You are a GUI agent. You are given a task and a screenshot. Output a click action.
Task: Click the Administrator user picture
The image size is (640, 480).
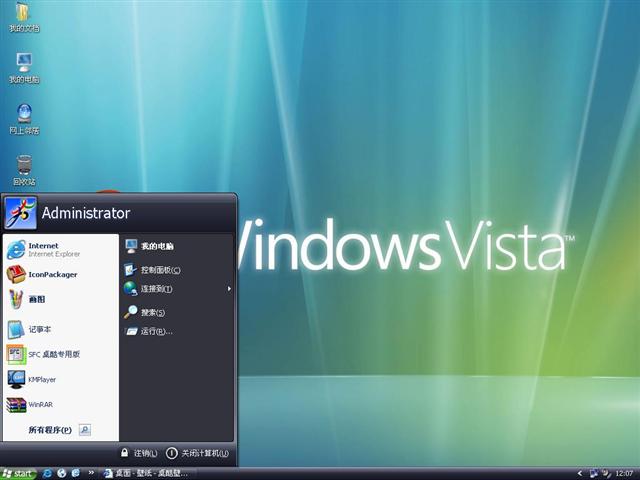click(x=20, y=213)
